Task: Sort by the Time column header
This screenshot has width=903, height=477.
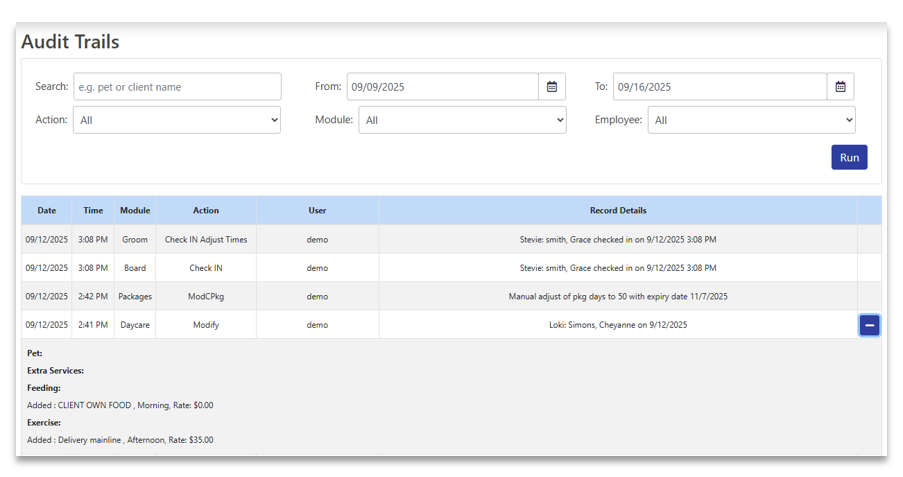Action: (93, 211)
